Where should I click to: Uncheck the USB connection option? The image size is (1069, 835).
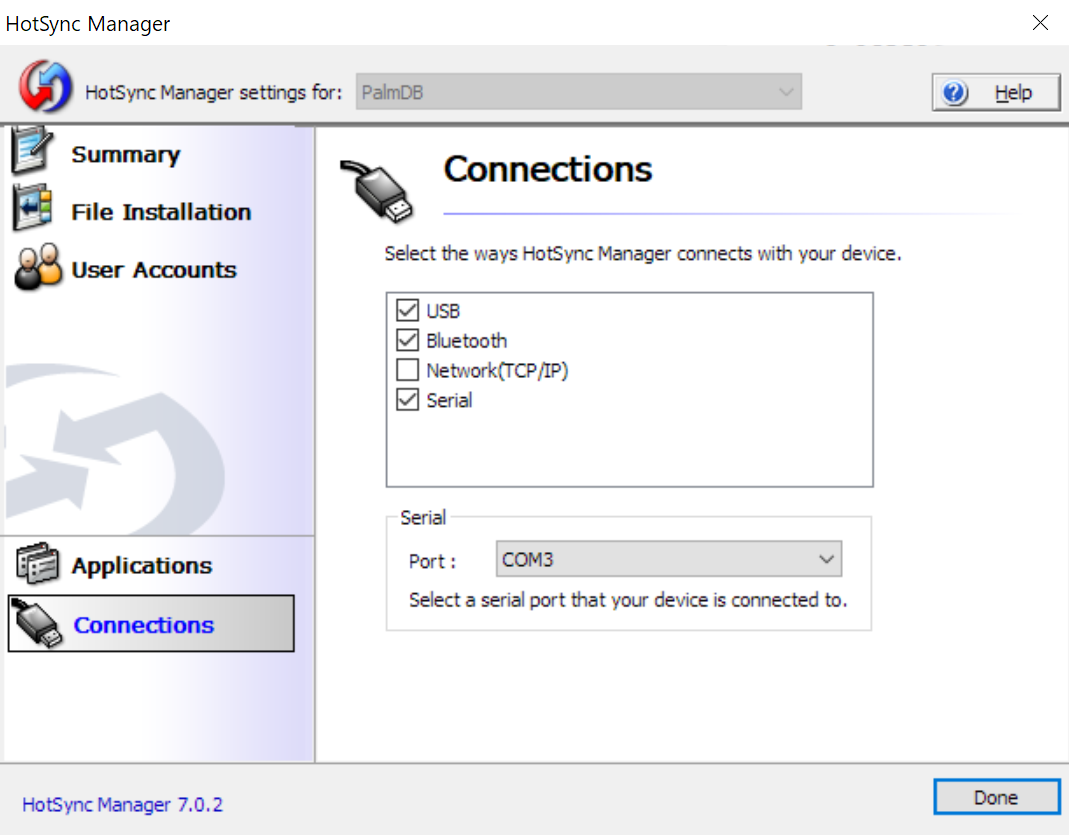point(407,310)
